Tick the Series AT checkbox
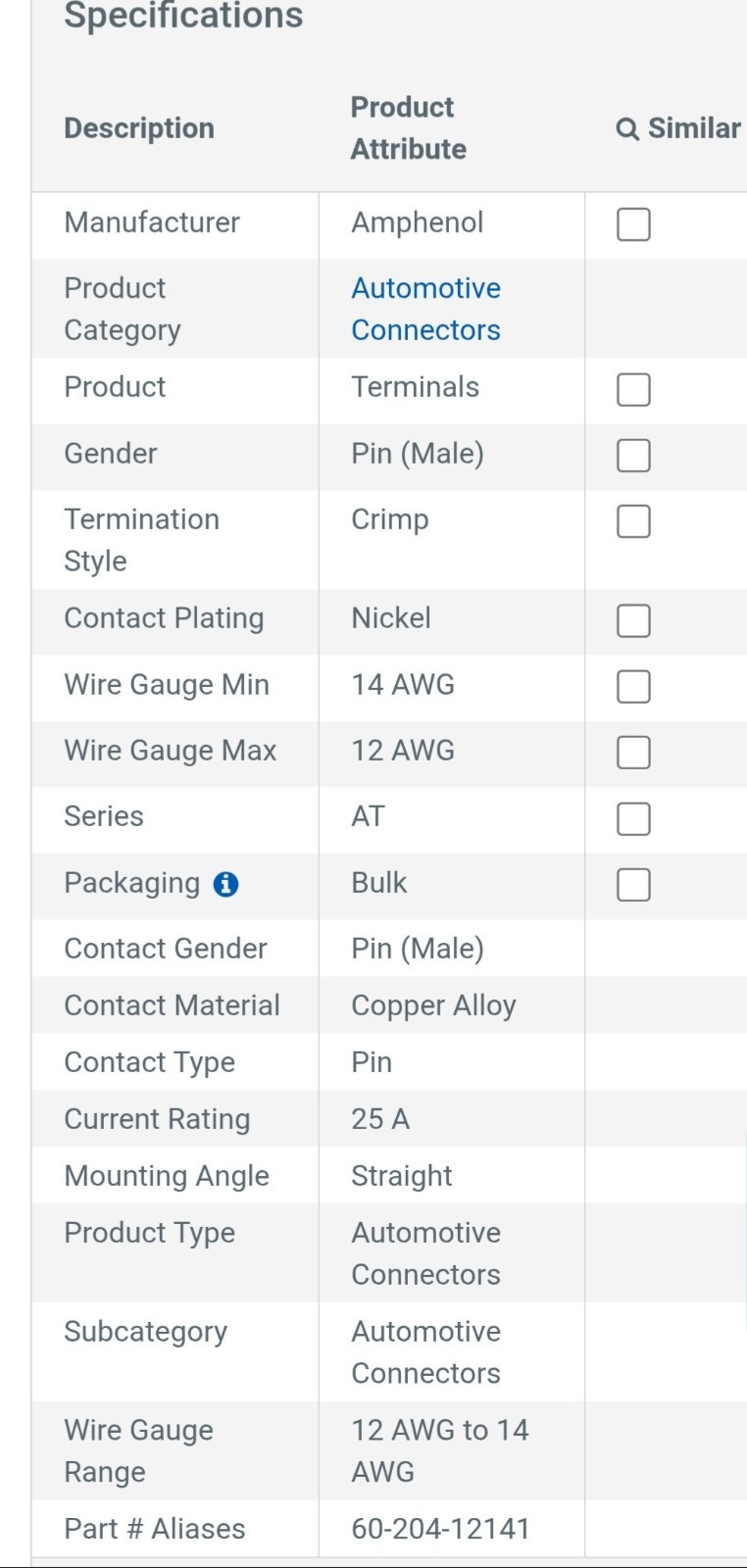This screenshot has height=1568, width=747. (x=633, y=818)
